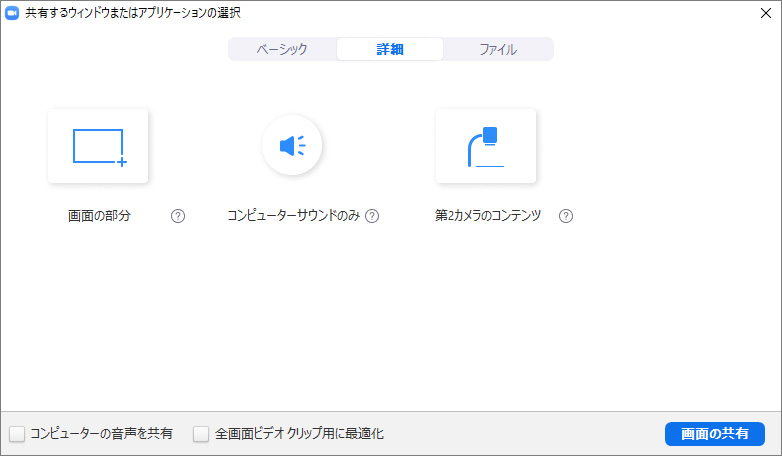This screenshot has width=782, height=456.
Task: Close the share selection dialog
Action: click(x=766, y=13)
